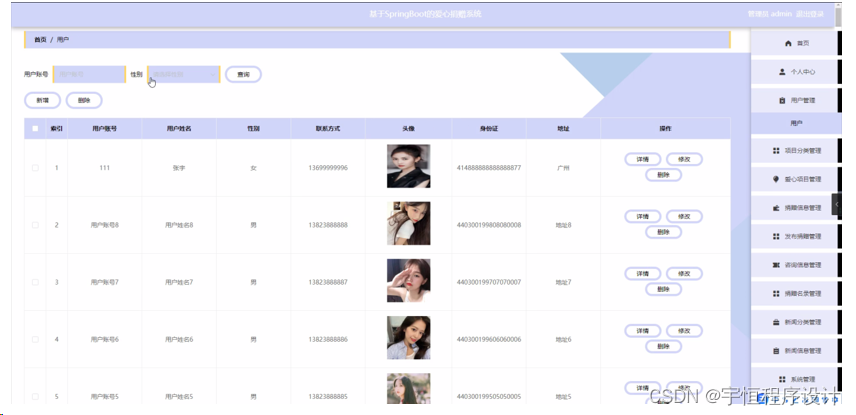Click the page vertical scrollbar thumb

coord(839,15)
